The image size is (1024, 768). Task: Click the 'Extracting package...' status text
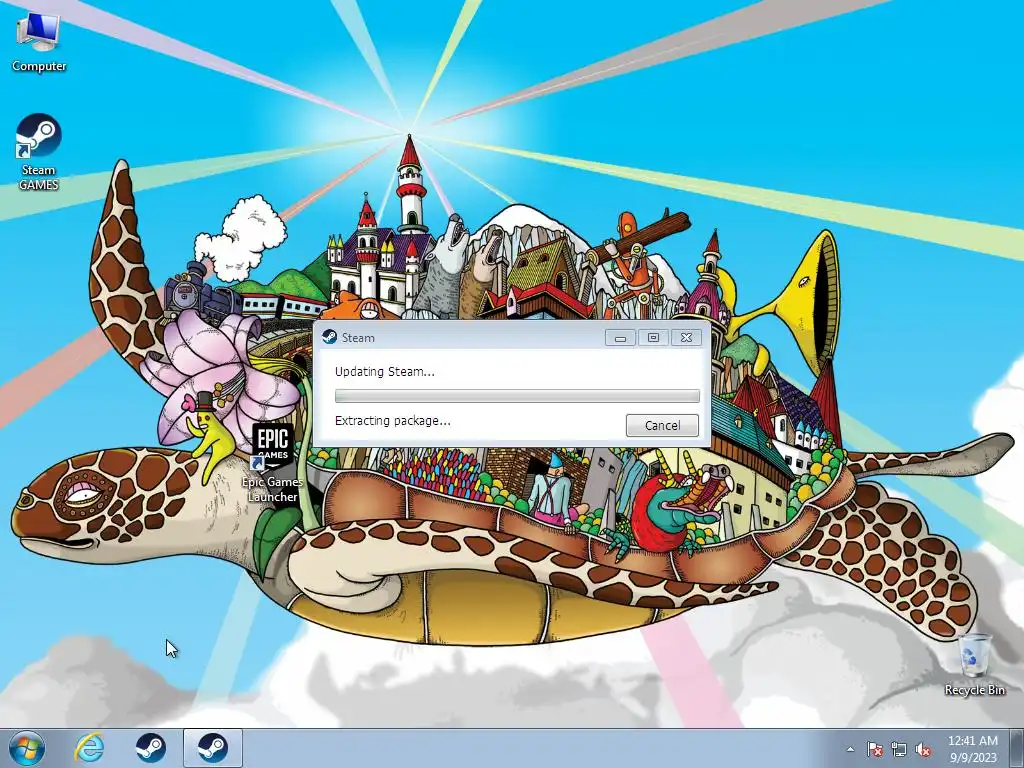[392, 421]
